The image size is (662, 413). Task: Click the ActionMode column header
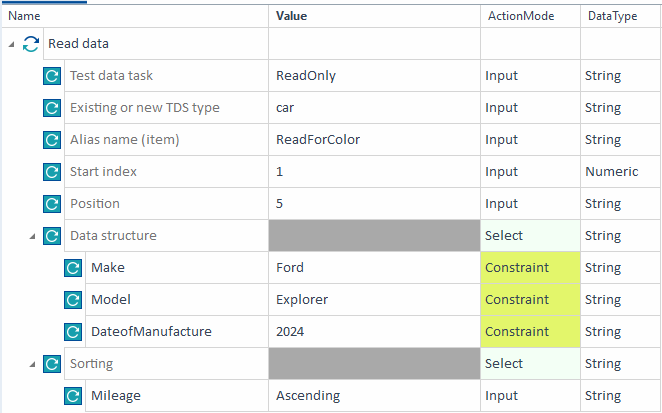[x=520, y=16]
